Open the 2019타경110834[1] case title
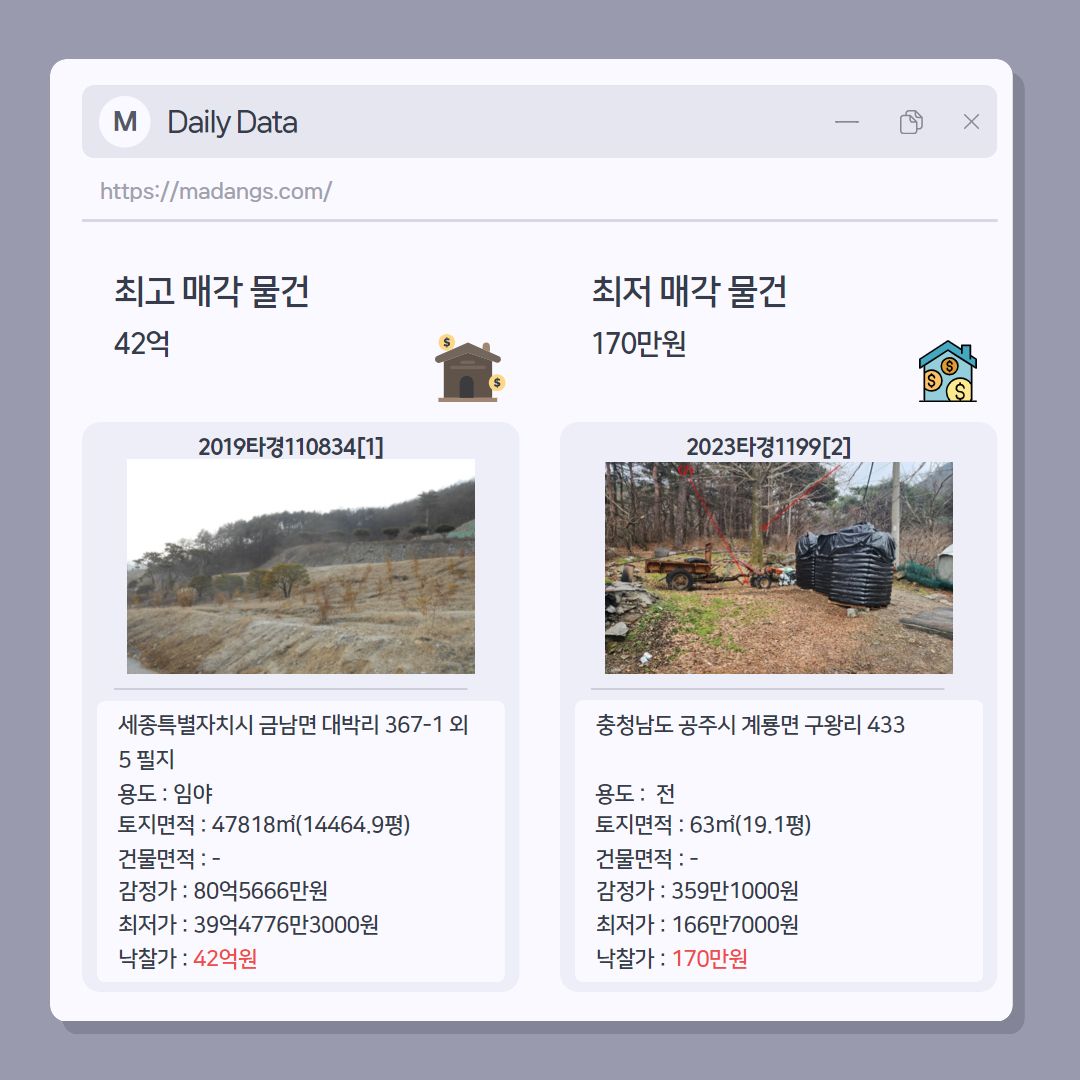 point(291,447)
